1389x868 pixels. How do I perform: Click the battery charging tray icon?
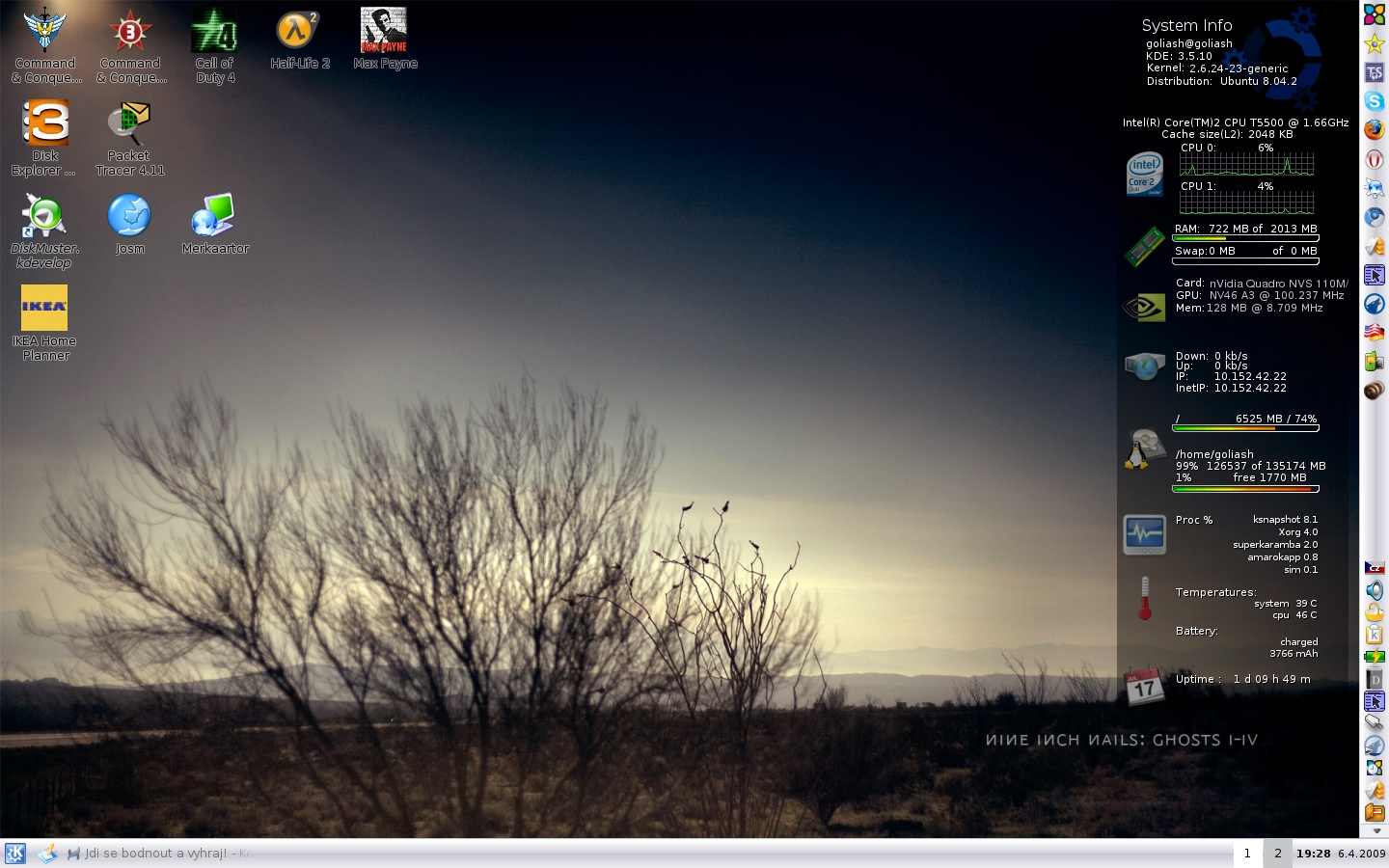(x=1374, y=657)
